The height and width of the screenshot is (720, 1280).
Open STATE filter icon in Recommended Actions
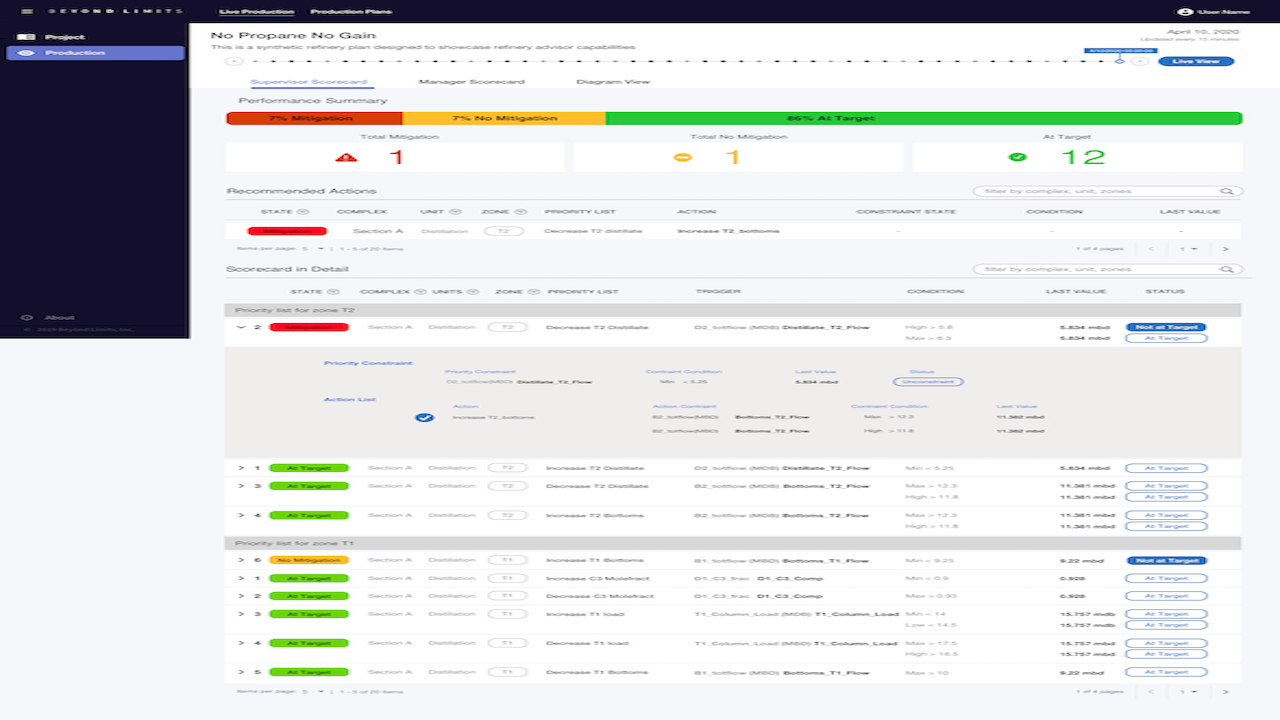303,212
